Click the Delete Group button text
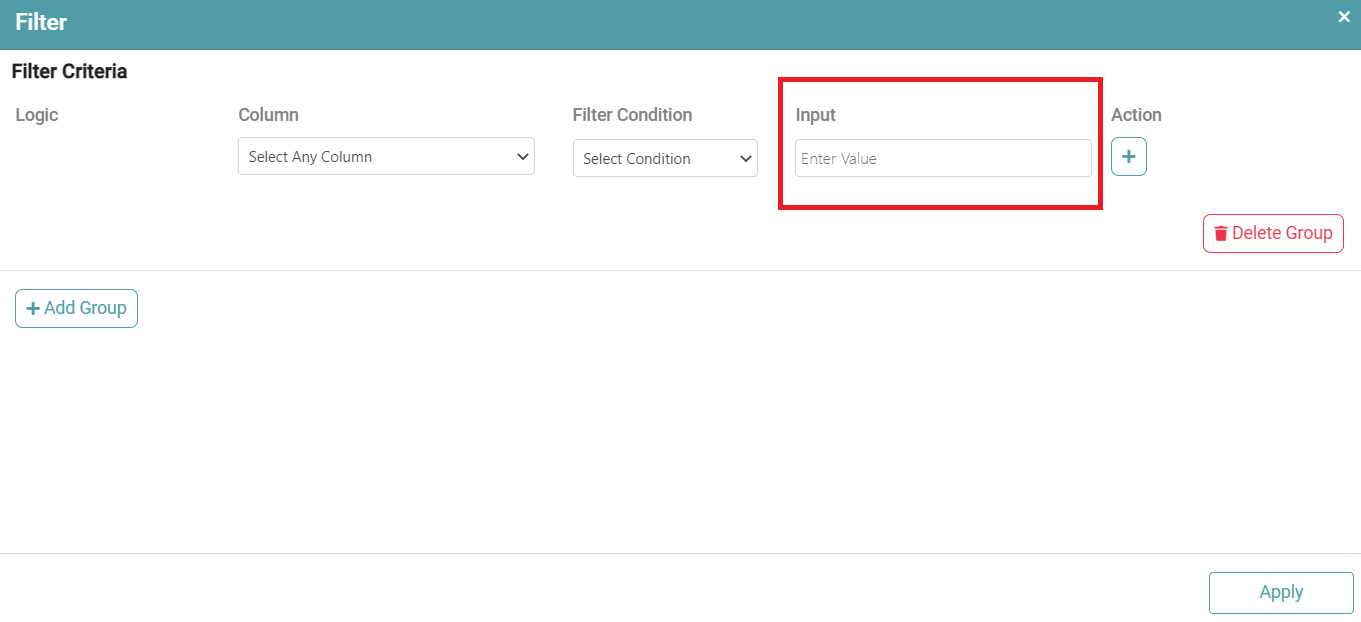The image size is (1361, 622). click(1282, 233)
